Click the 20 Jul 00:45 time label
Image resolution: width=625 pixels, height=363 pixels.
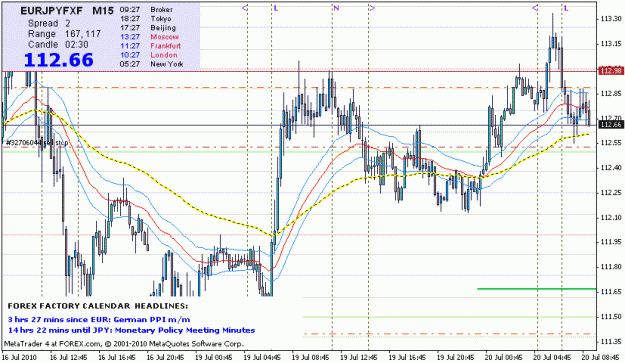[x=504, y=357]
